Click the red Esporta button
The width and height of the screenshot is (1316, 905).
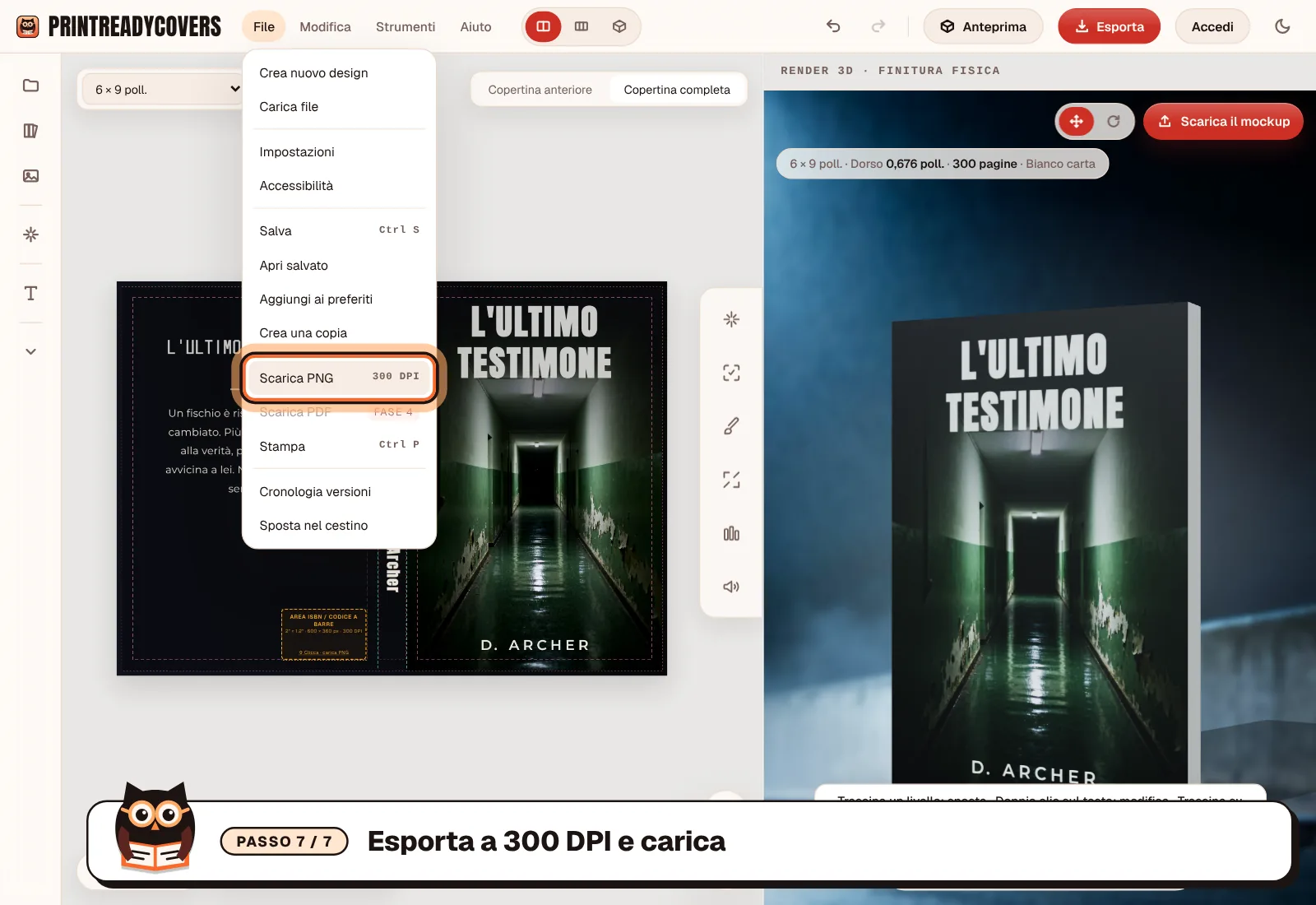pyautogui.click(x=1109, y=26)
